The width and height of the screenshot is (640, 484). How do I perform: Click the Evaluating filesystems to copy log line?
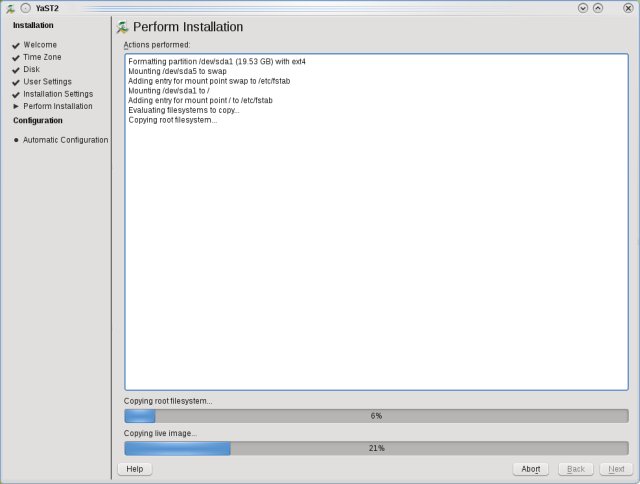tap(184, 110)
